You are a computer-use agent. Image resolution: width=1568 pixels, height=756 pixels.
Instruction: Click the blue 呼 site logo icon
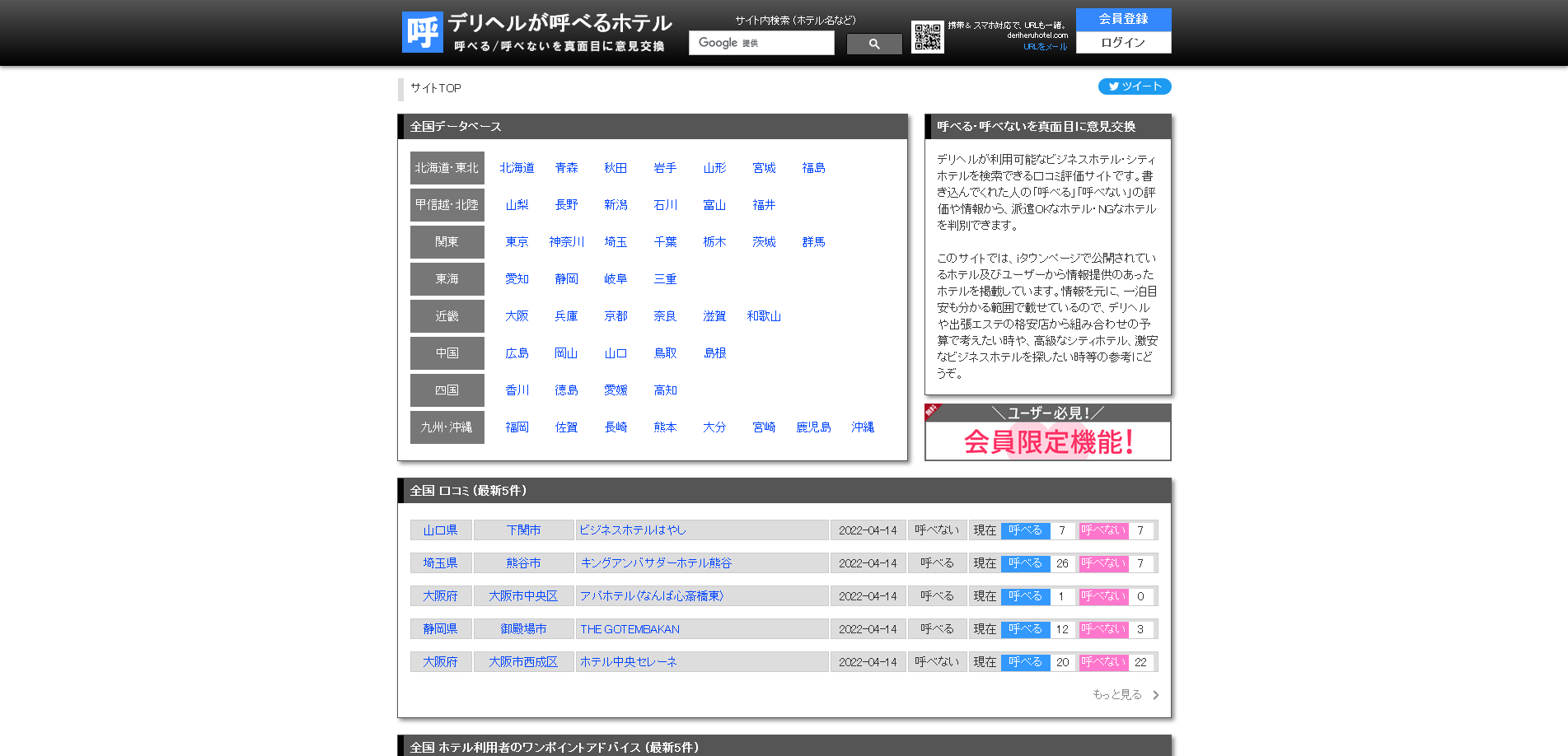(422, 32)
